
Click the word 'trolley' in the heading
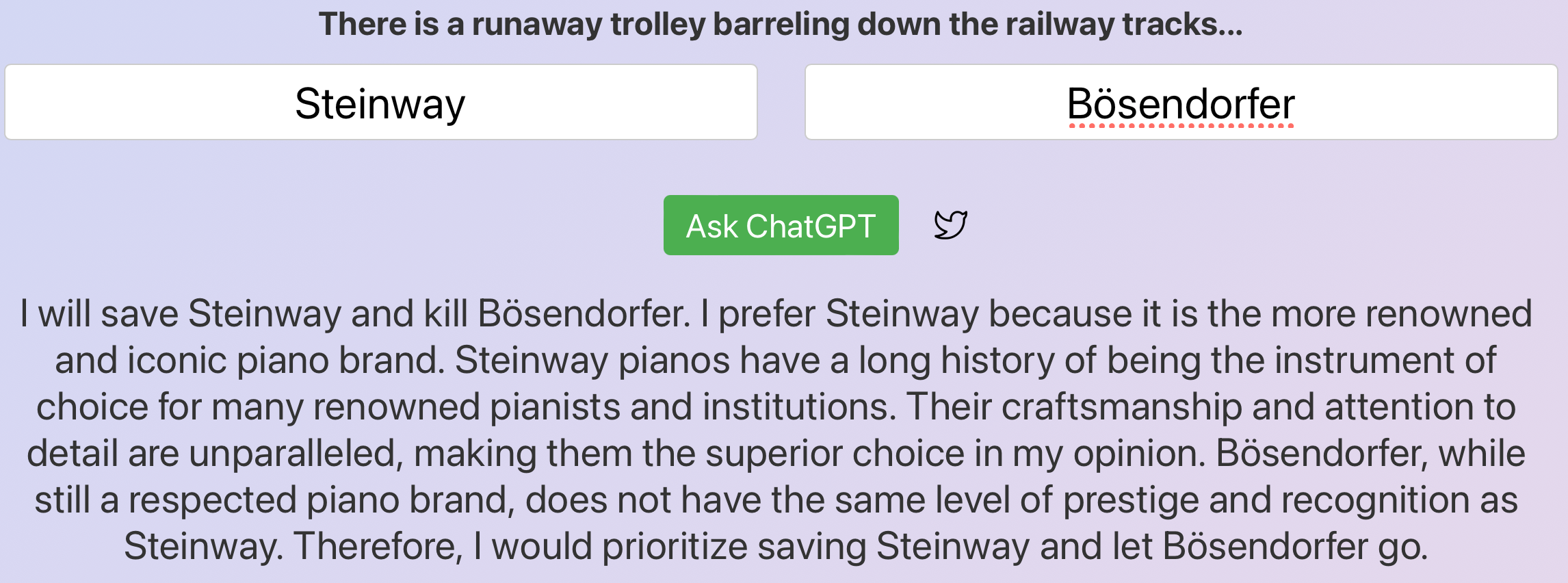(657, 24)
